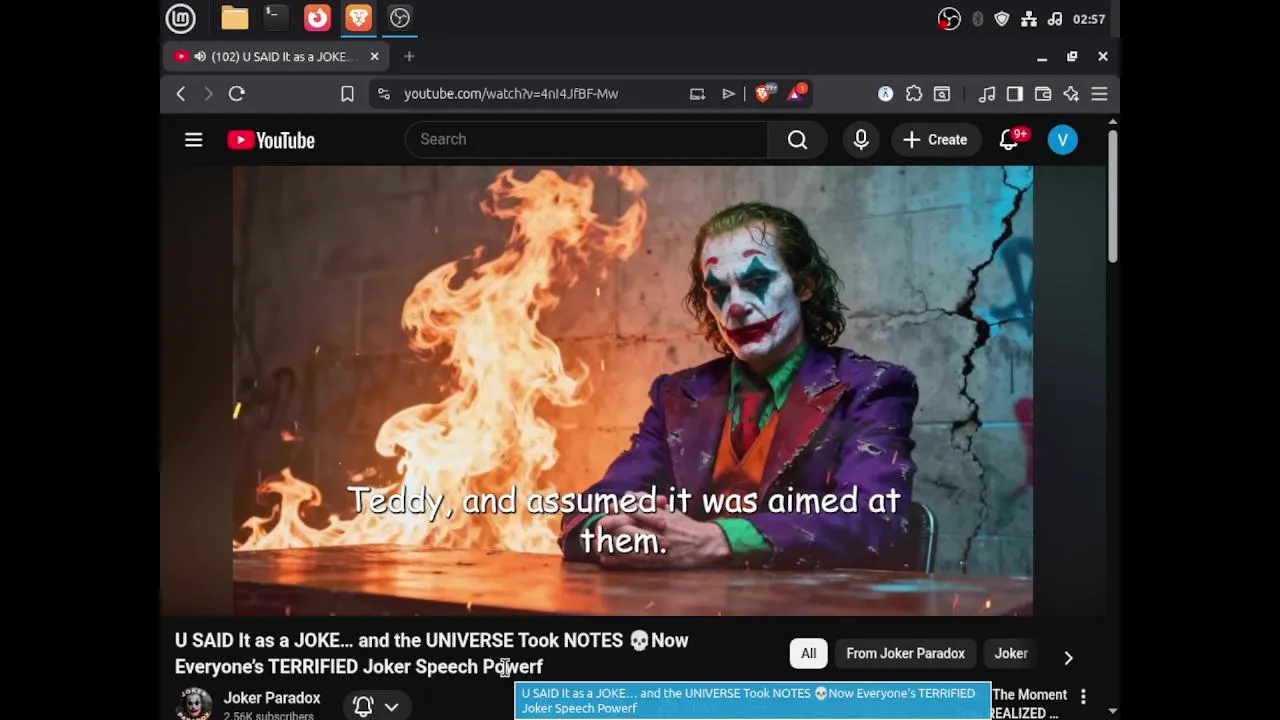Open the Files folder icon in panel
Image resolution: width=1280 pixels, height=720 pixels.
point(235,18)
